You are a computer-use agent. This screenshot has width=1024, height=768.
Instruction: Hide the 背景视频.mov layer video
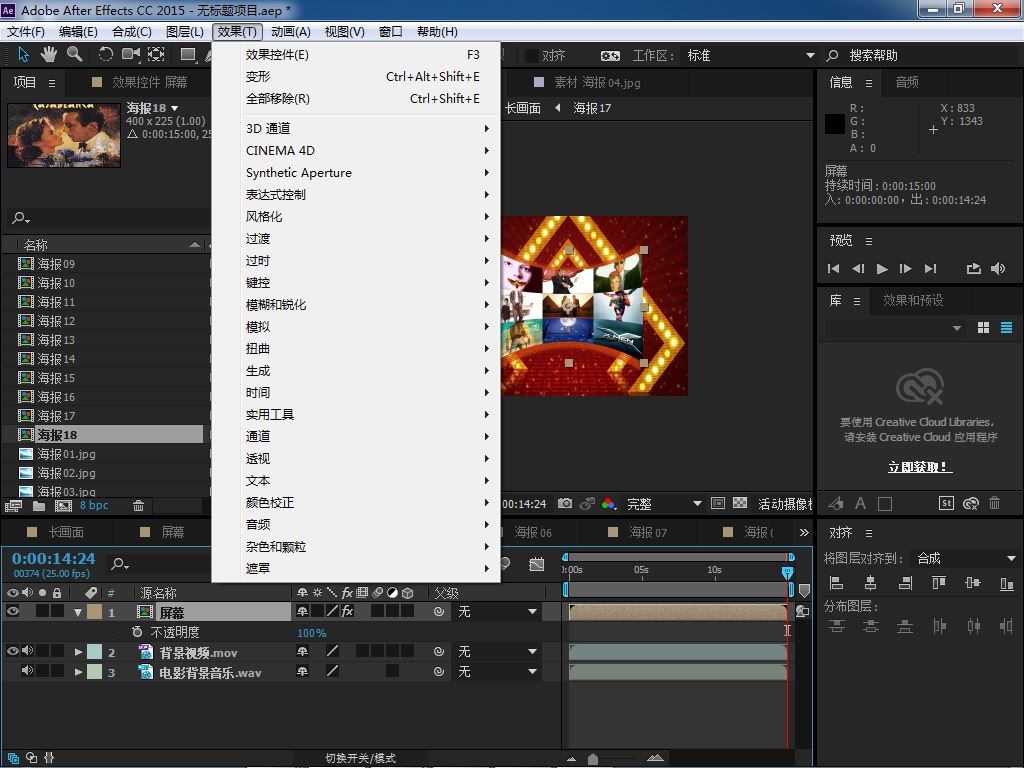click(12, 651)
